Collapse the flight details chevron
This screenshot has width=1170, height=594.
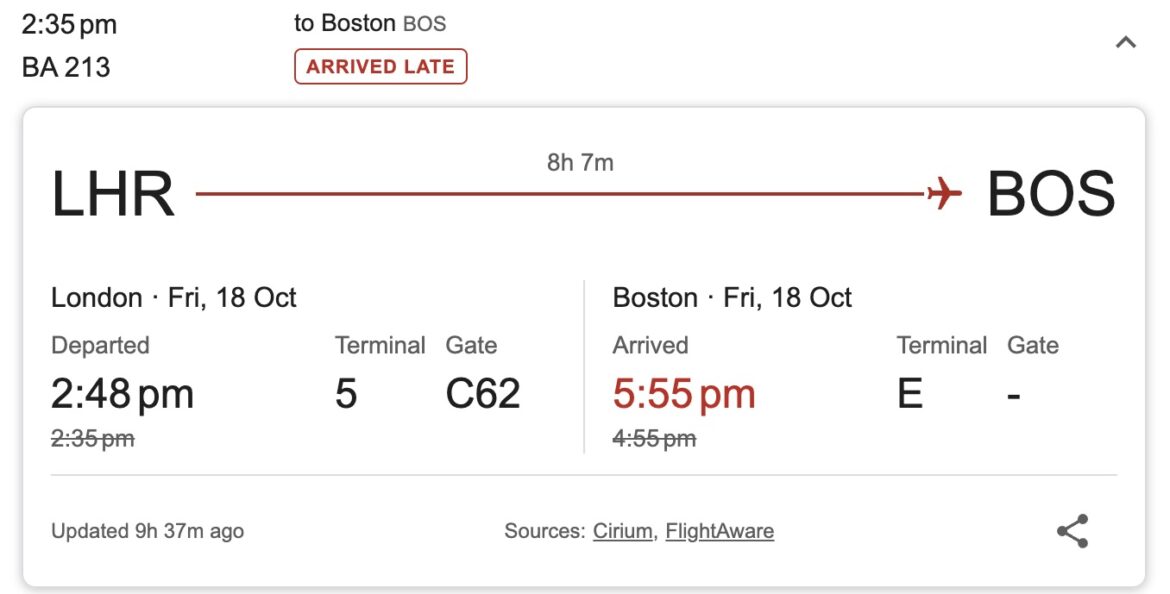point(1125,42)
